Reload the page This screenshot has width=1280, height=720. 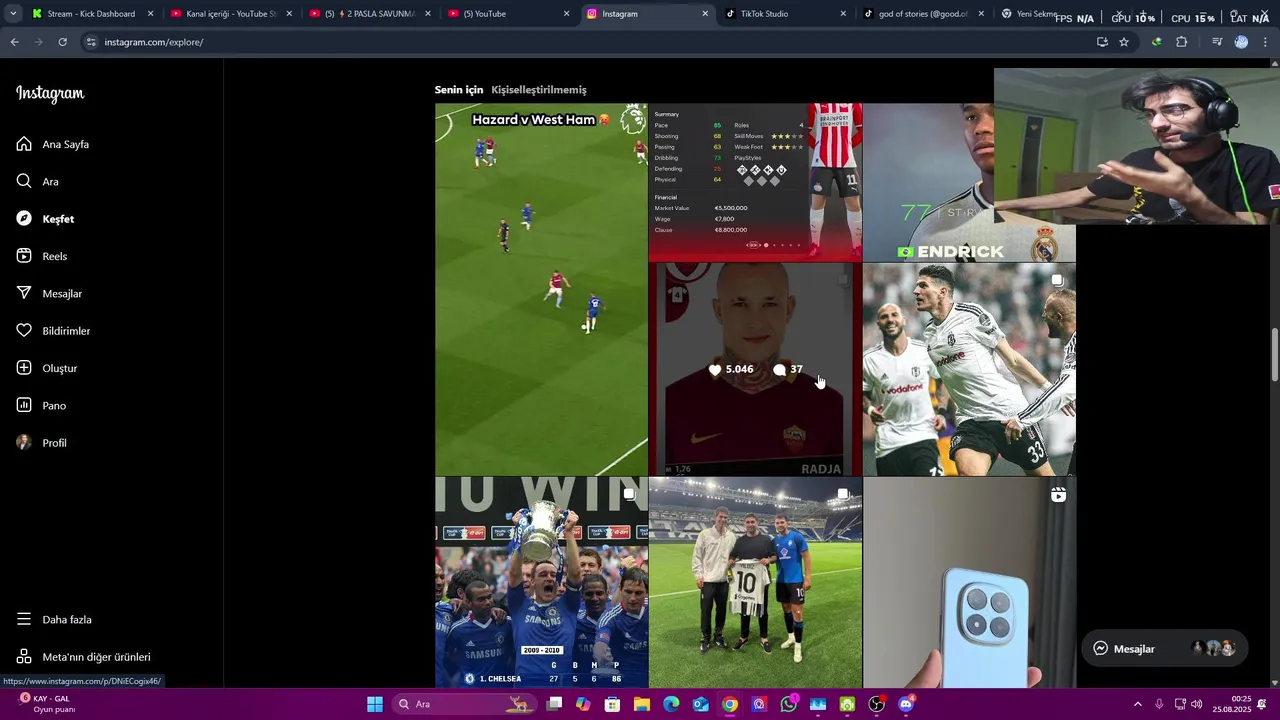point(62,42)
